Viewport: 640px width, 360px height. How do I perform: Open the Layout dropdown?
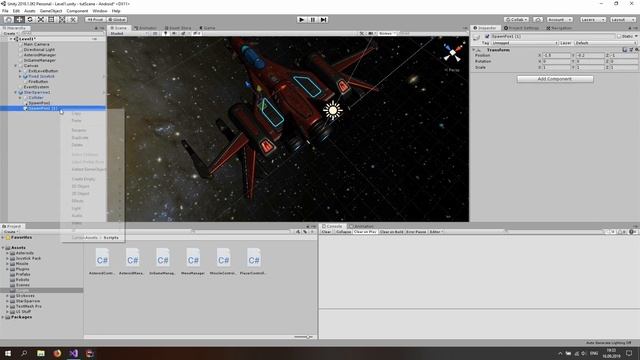(623, 20)
